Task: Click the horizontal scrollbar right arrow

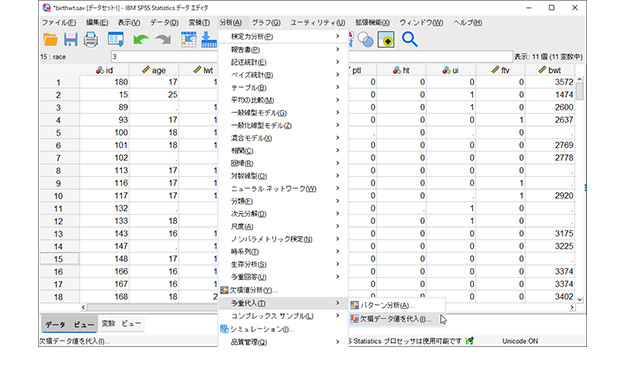Action: pyautogui.click(x=572, y=307)
